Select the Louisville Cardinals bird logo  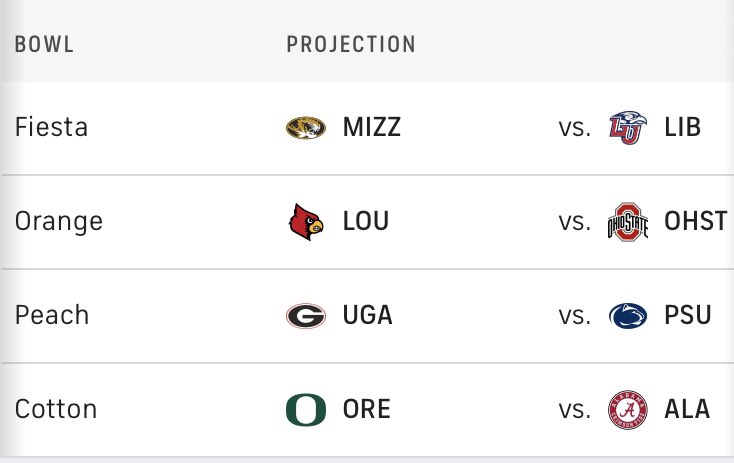point(306,221)
